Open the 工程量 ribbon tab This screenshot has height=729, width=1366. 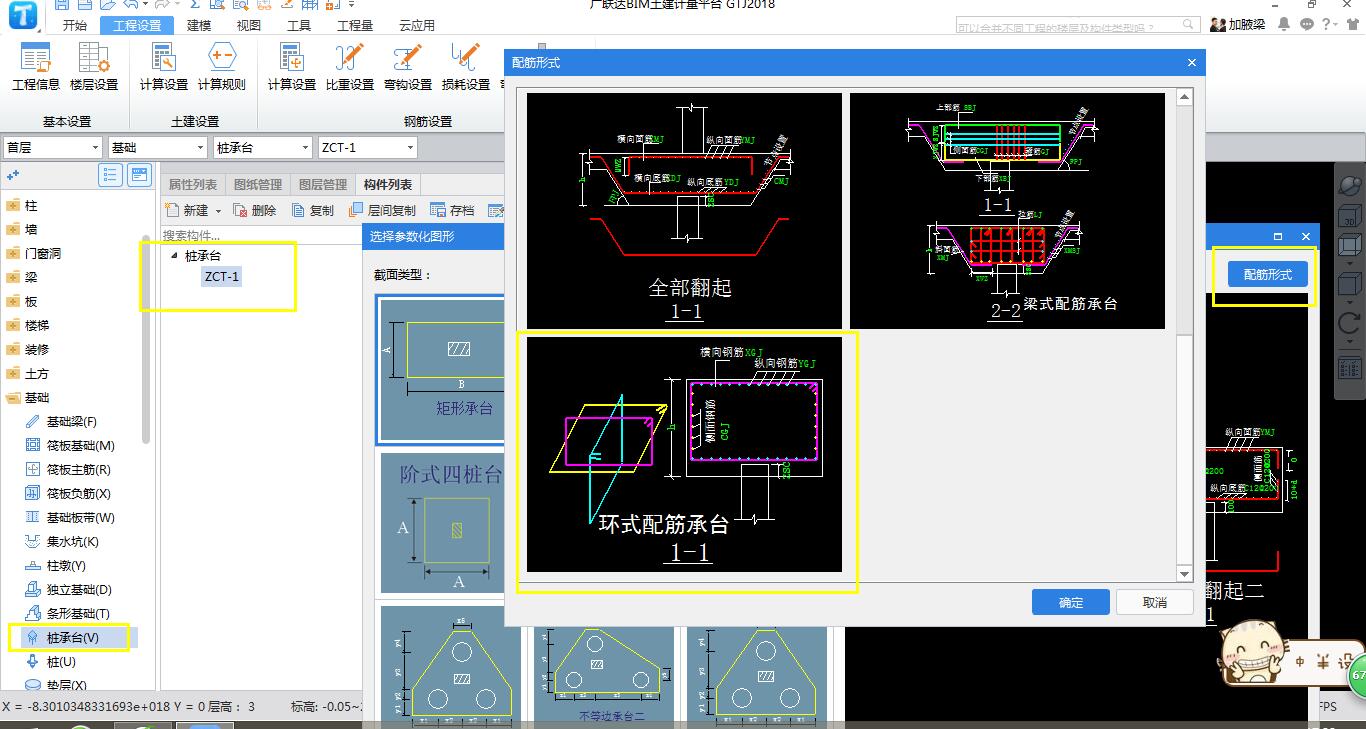(355, 26)
